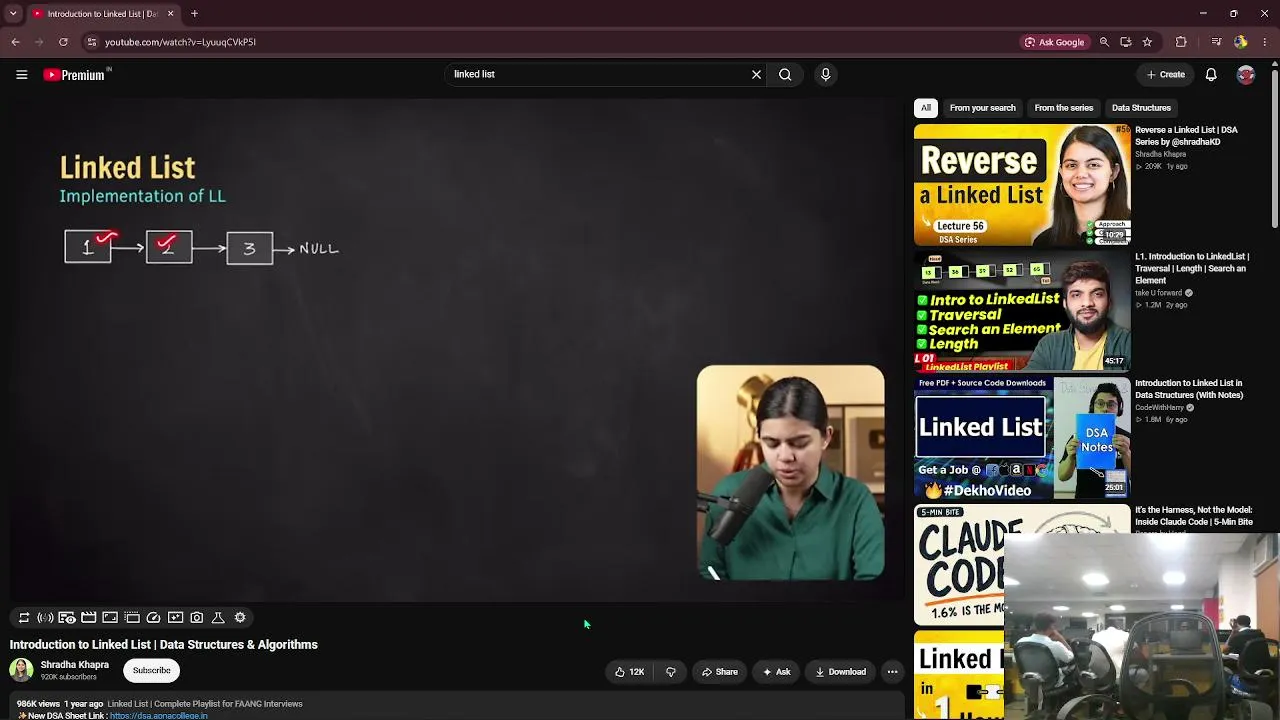Viewport: 1280px width, 720px height.
Task: Click the Ask button below video
Action: (776, 672)
